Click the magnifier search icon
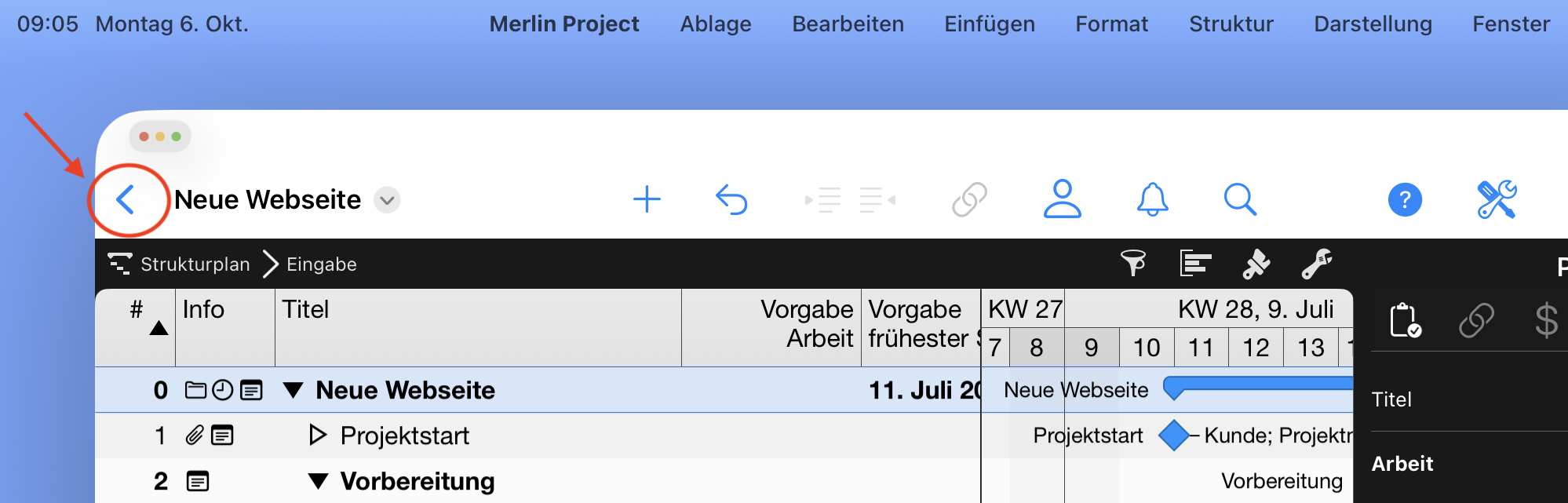 click(x=1240, y=200)
